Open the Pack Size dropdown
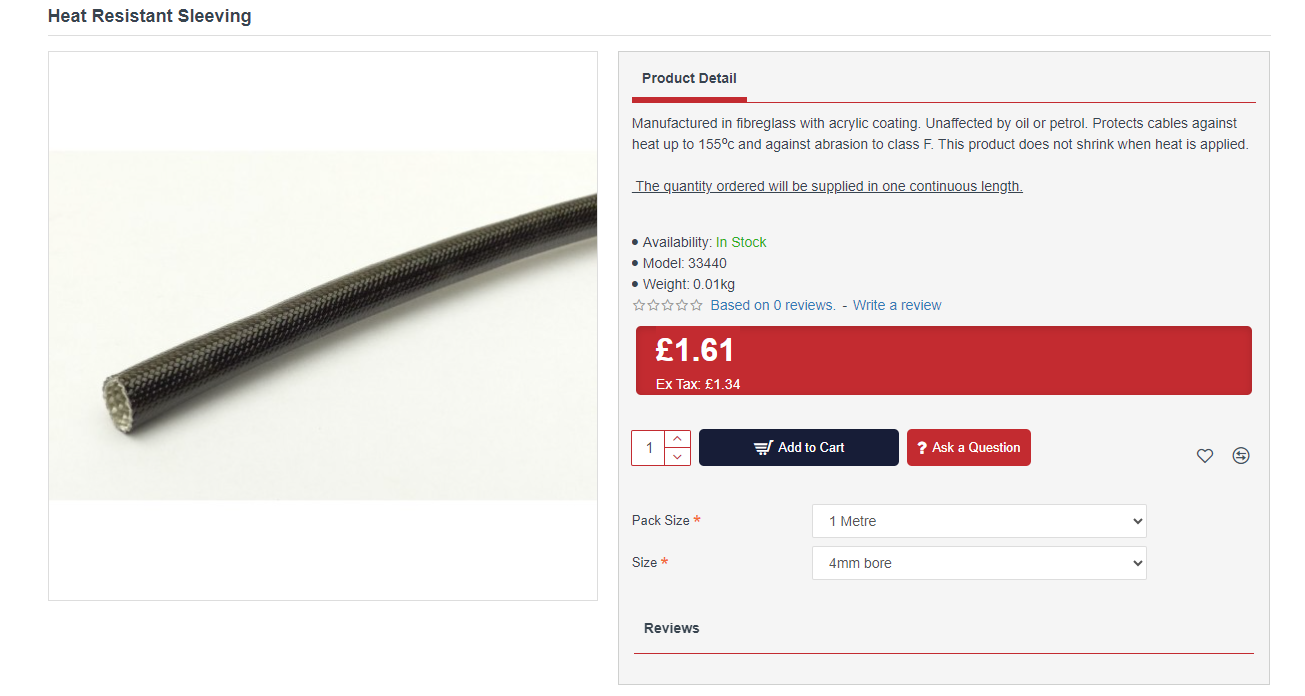This screenshot has height=696, width=1305. click(x=979, y=521)
